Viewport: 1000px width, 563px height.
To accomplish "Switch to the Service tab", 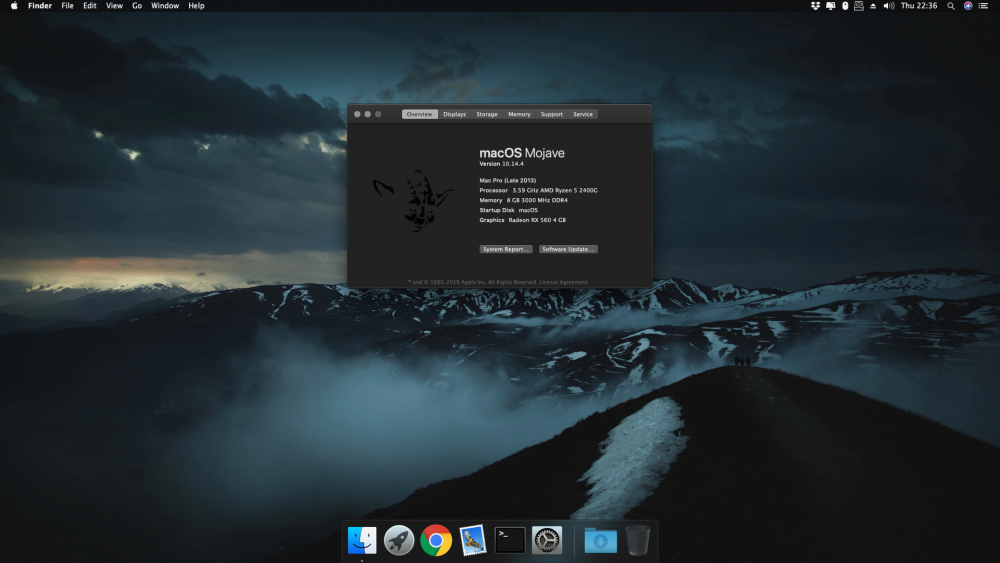I will point(583,114).
